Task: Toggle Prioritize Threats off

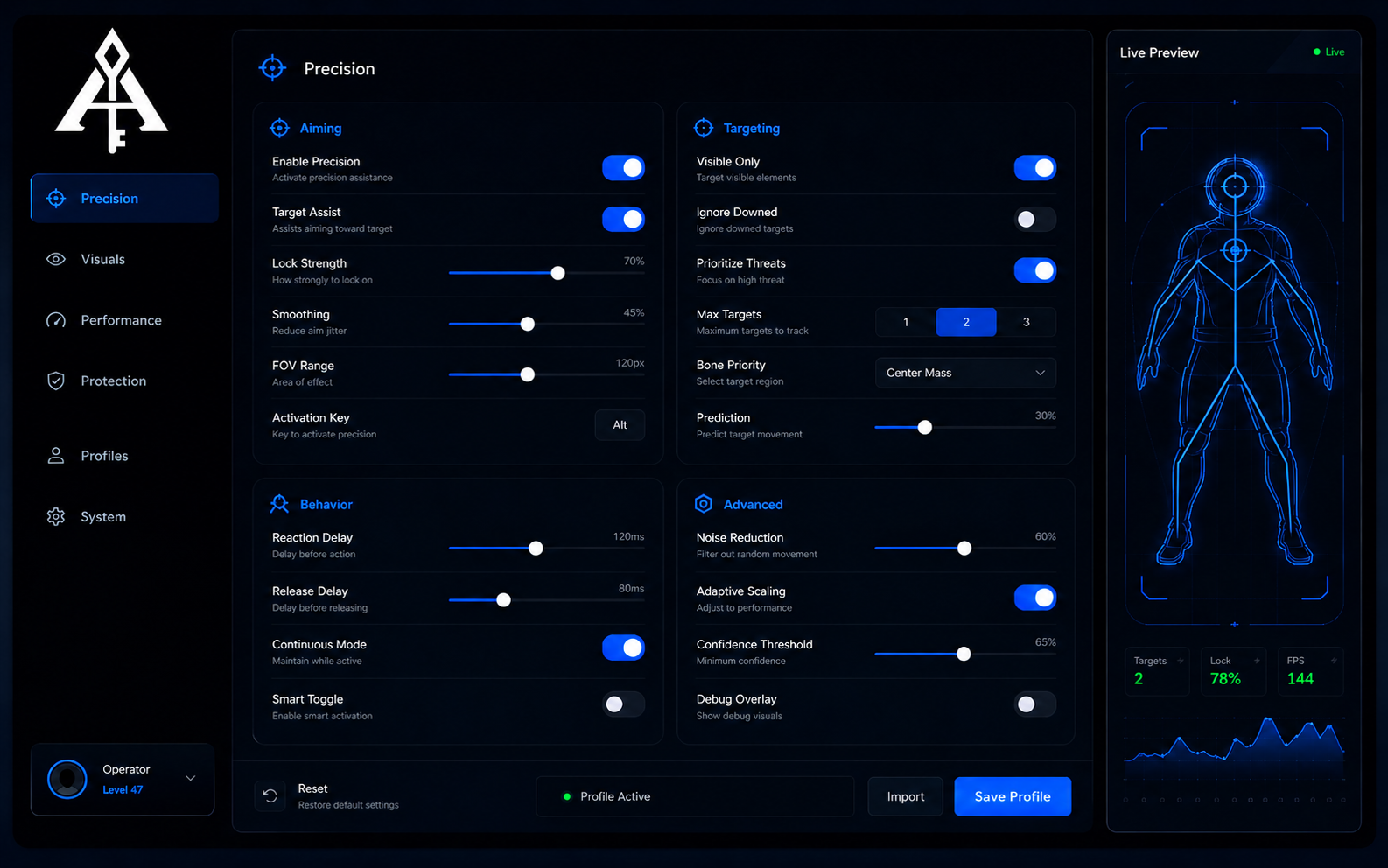Action: tap(1035, 270)
